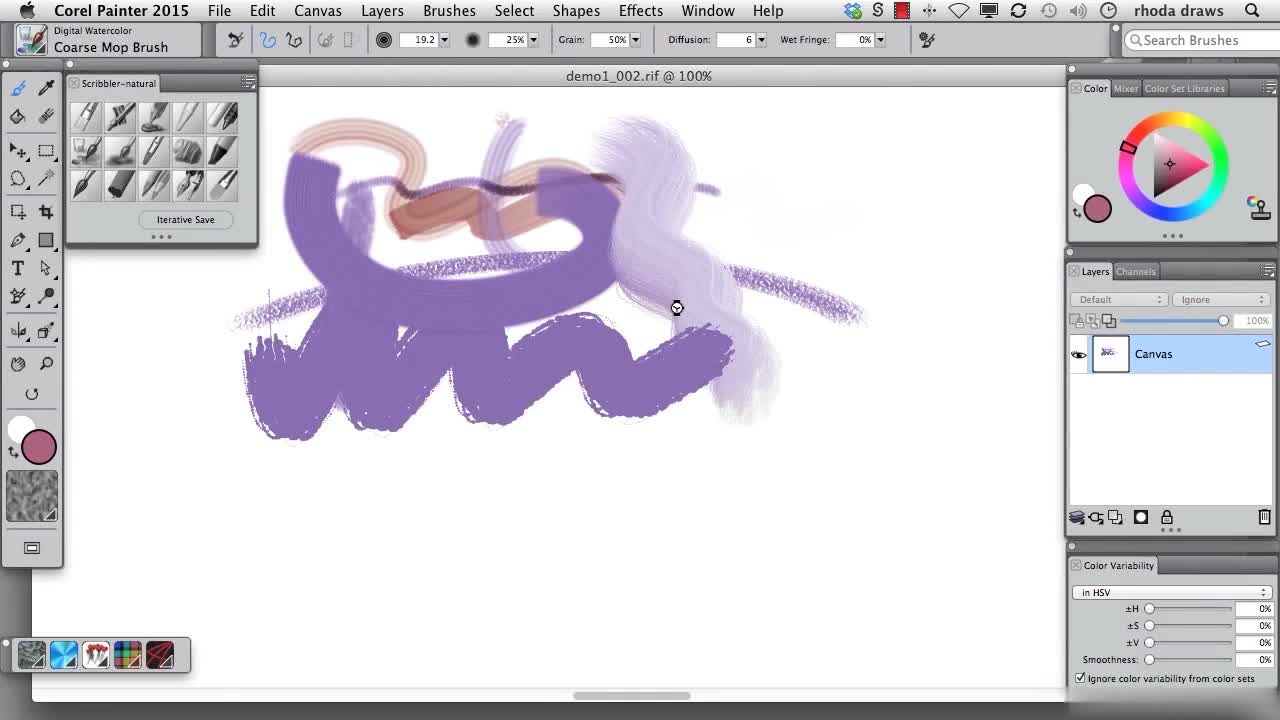This screenshot has height=720, width=1280.
Task: Click the Create Layer Mask icon
Action: click(x=1141, y=517)
